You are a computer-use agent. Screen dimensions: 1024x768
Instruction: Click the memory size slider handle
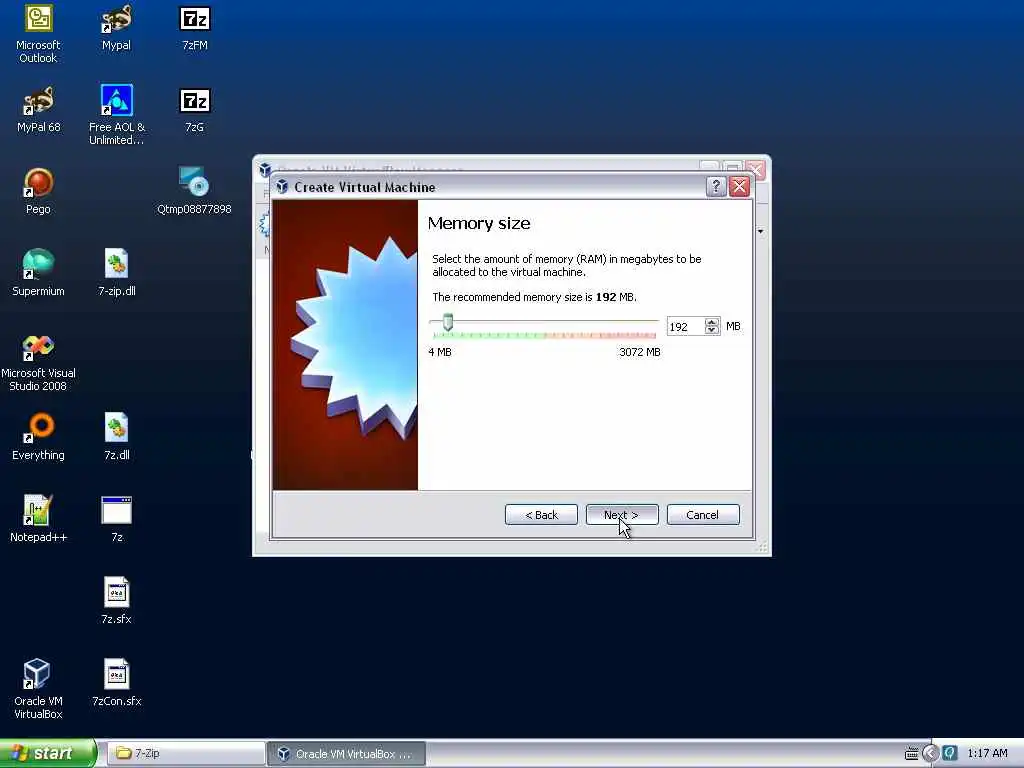(x=447, y=321)
